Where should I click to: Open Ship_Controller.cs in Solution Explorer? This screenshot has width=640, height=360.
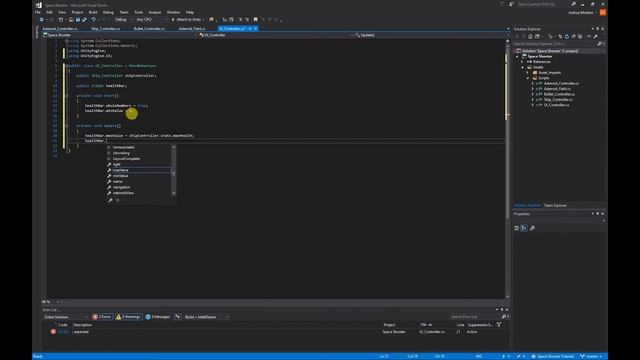(558, 99)
